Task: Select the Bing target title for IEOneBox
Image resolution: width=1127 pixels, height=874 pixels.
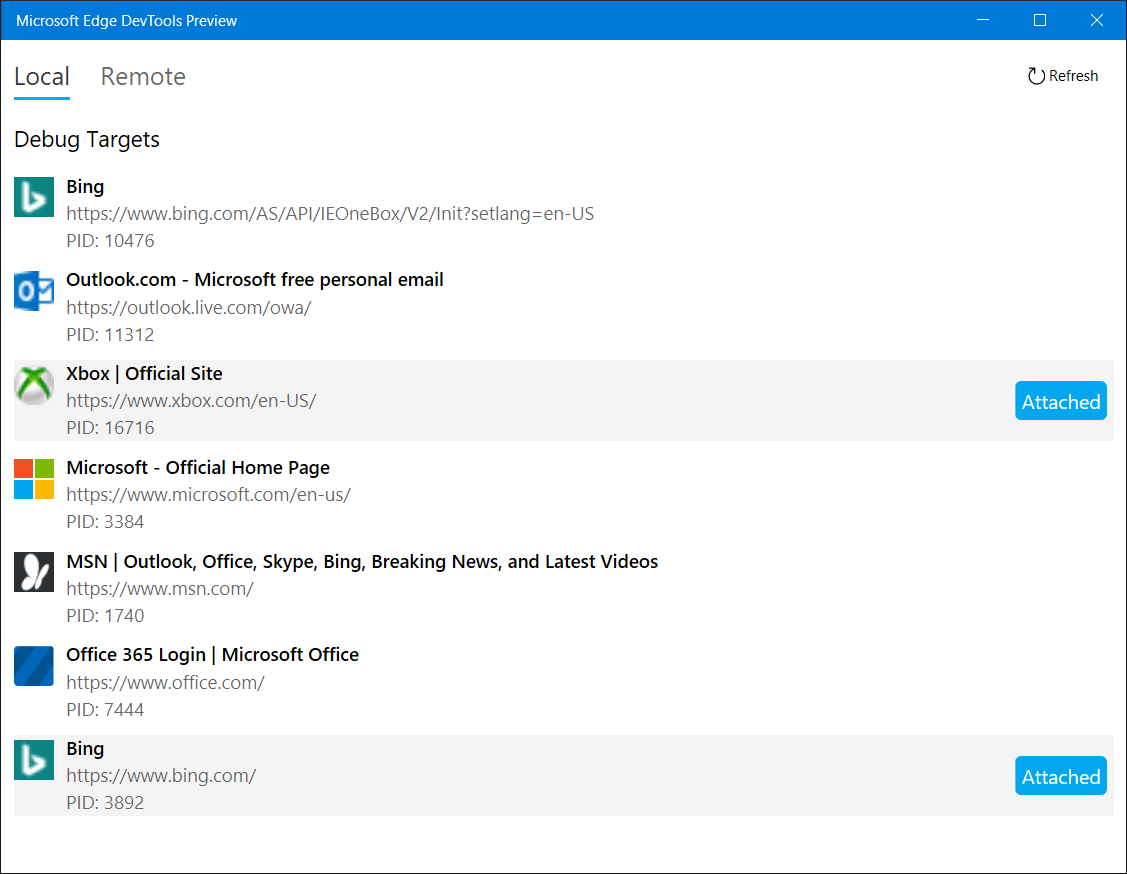Action: tap(85, 187)
